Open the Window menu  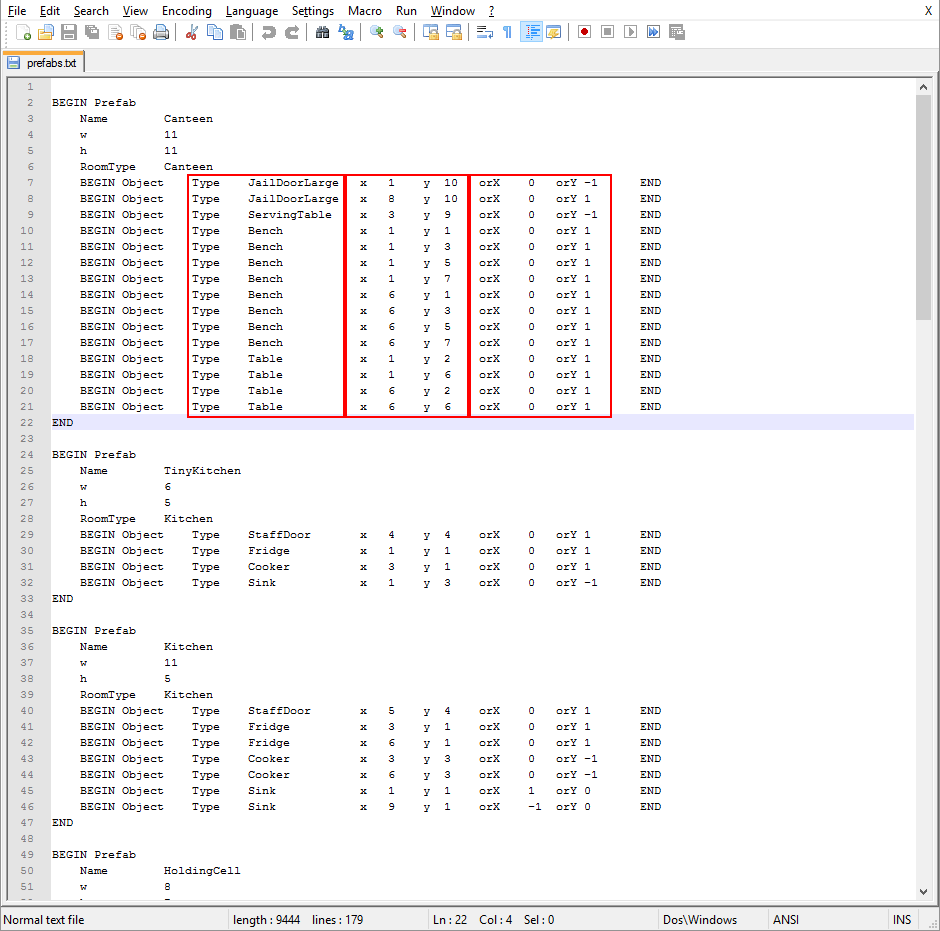(453, 11)
